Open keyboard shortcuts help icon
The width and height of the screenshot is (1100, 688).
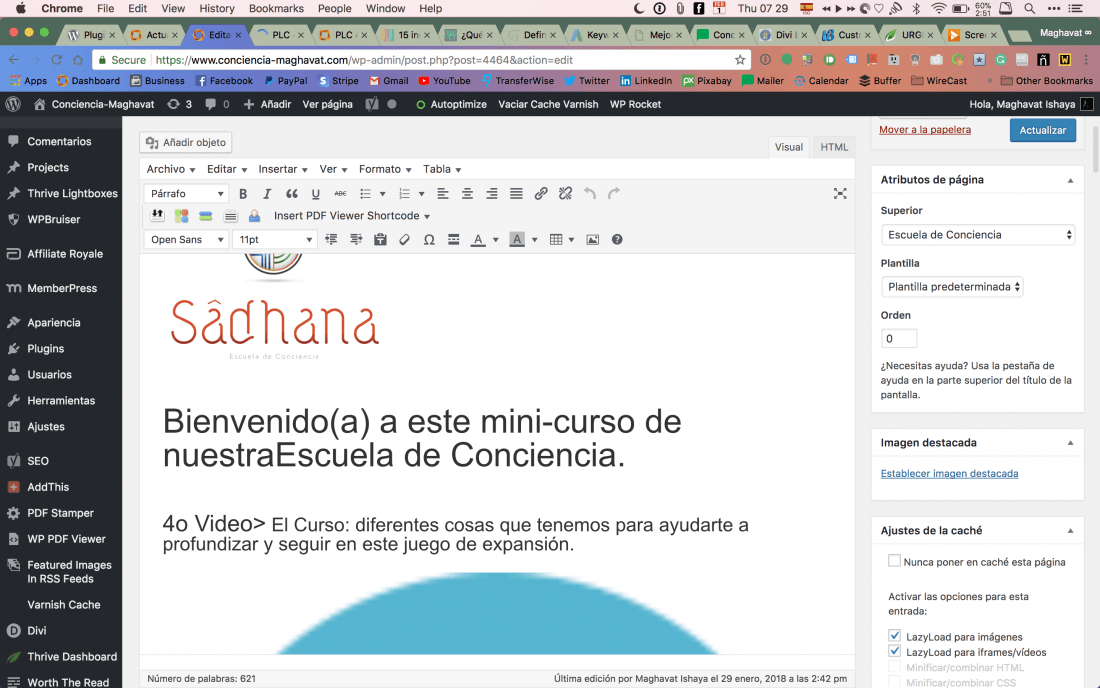click(x=617, y=240)
